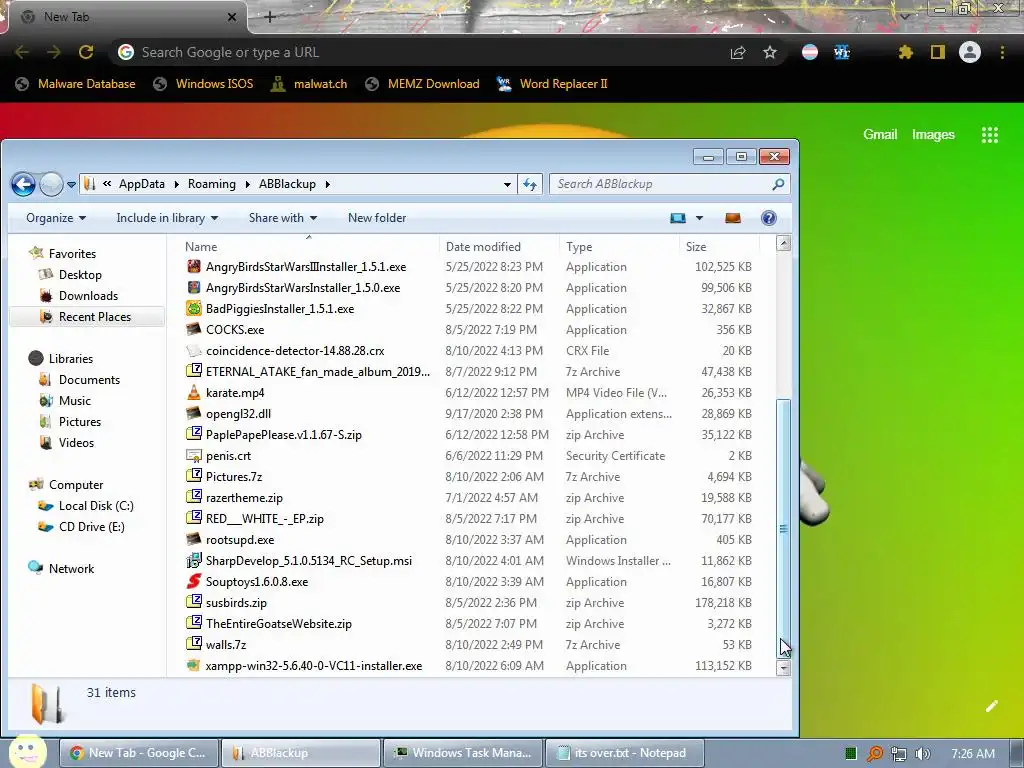Select the opengl32.dll file
Viewport: 1024px width, 768px height.
click(x=238, y=414)
